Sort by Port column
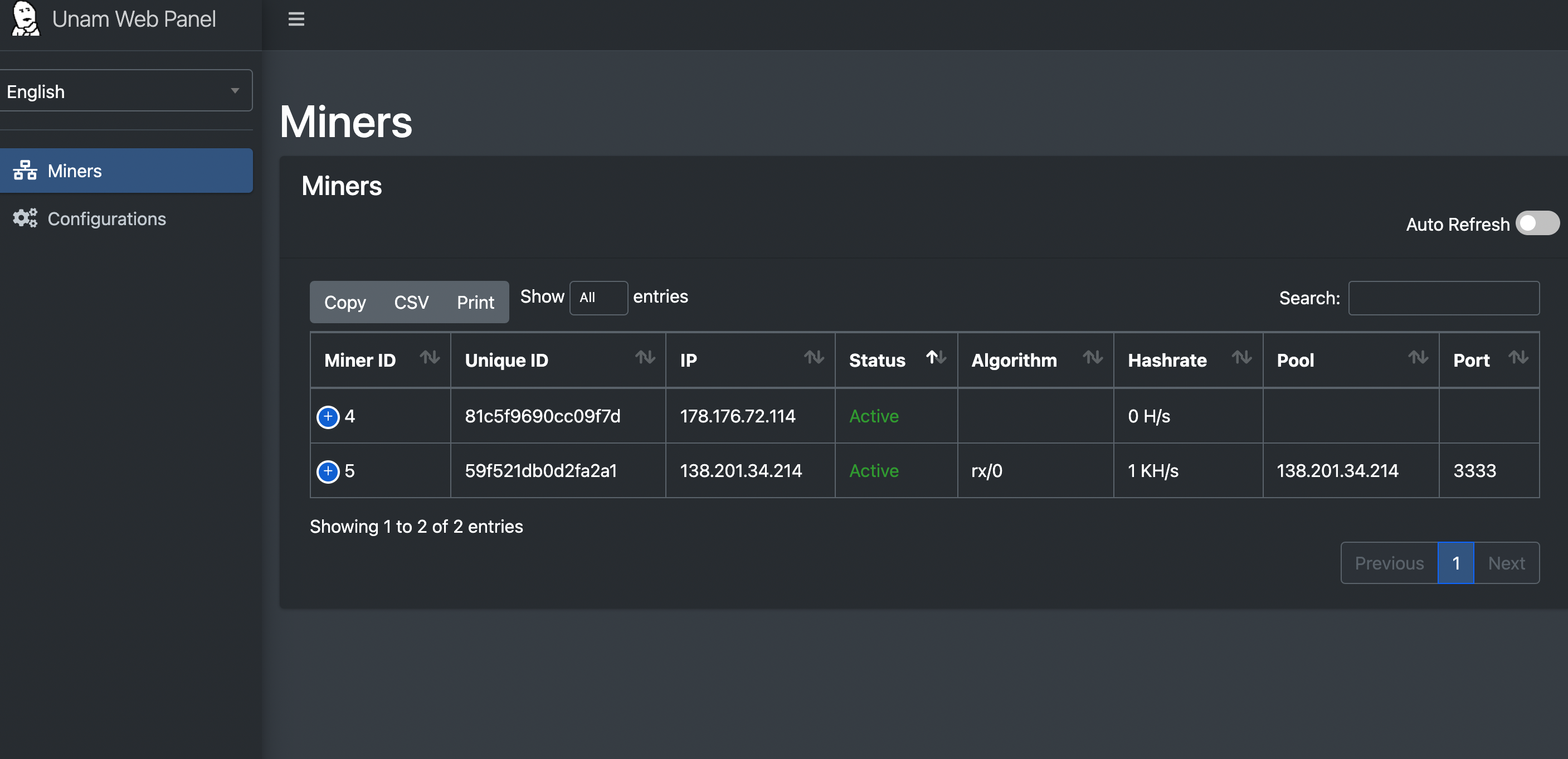1568x759 pixels. pos(1489,360)
